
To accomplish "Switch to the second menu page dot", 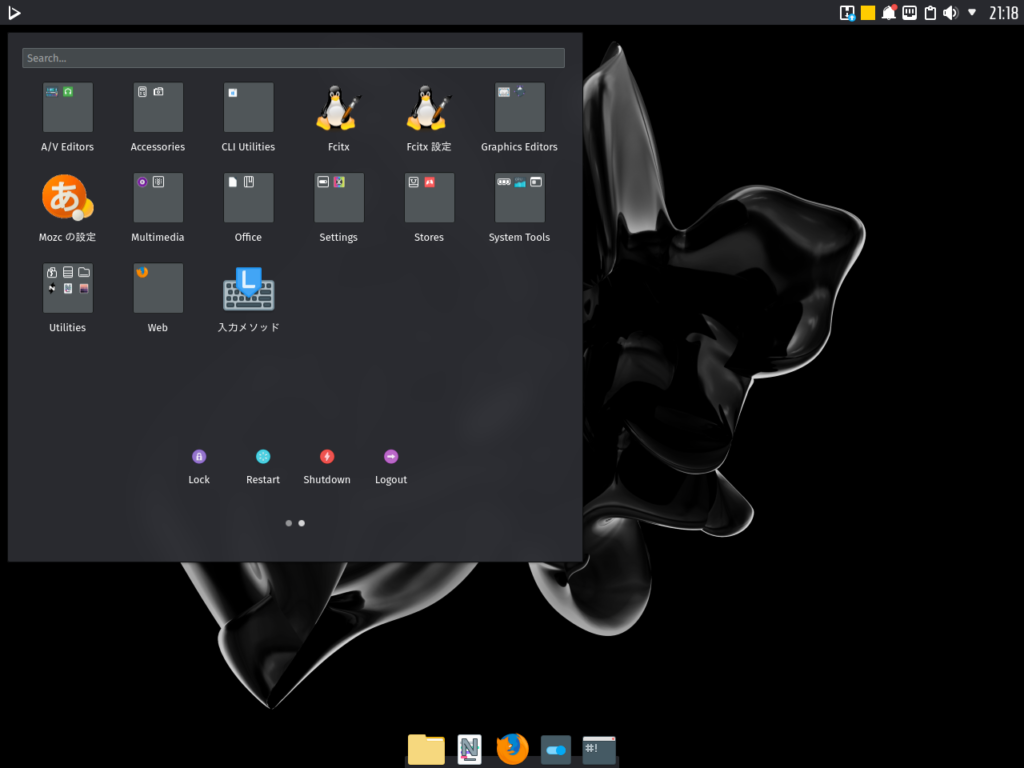I will click(x=301, y=522).
